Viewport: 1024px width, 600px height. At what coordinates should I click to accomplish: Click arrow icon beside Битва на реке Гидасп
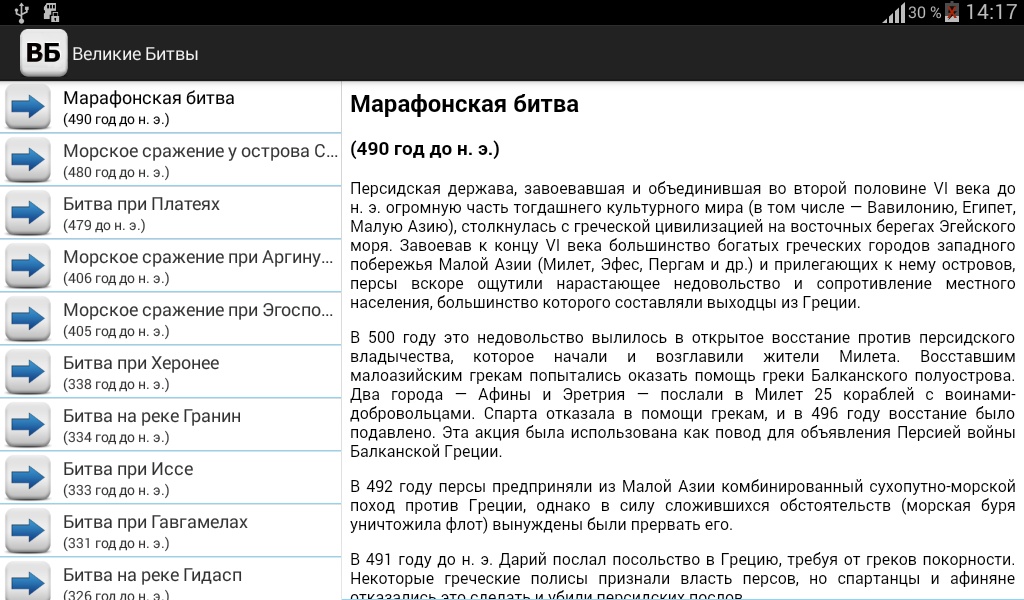28,580
